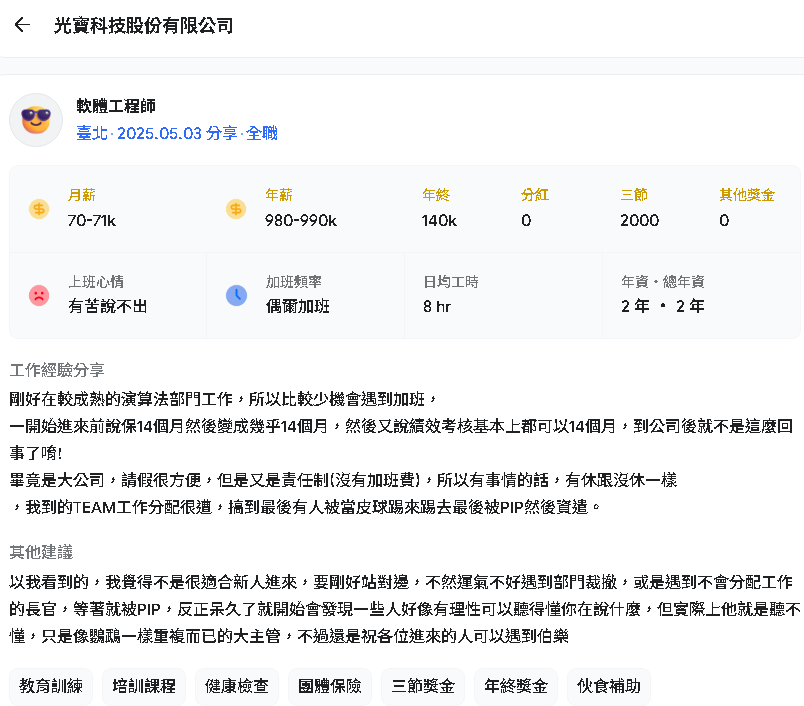Screen dimensions: 804x706
Task: Open the 臺北 · 2025.05.03 分享 · 全職 link
Action: [x=177, y=133]
